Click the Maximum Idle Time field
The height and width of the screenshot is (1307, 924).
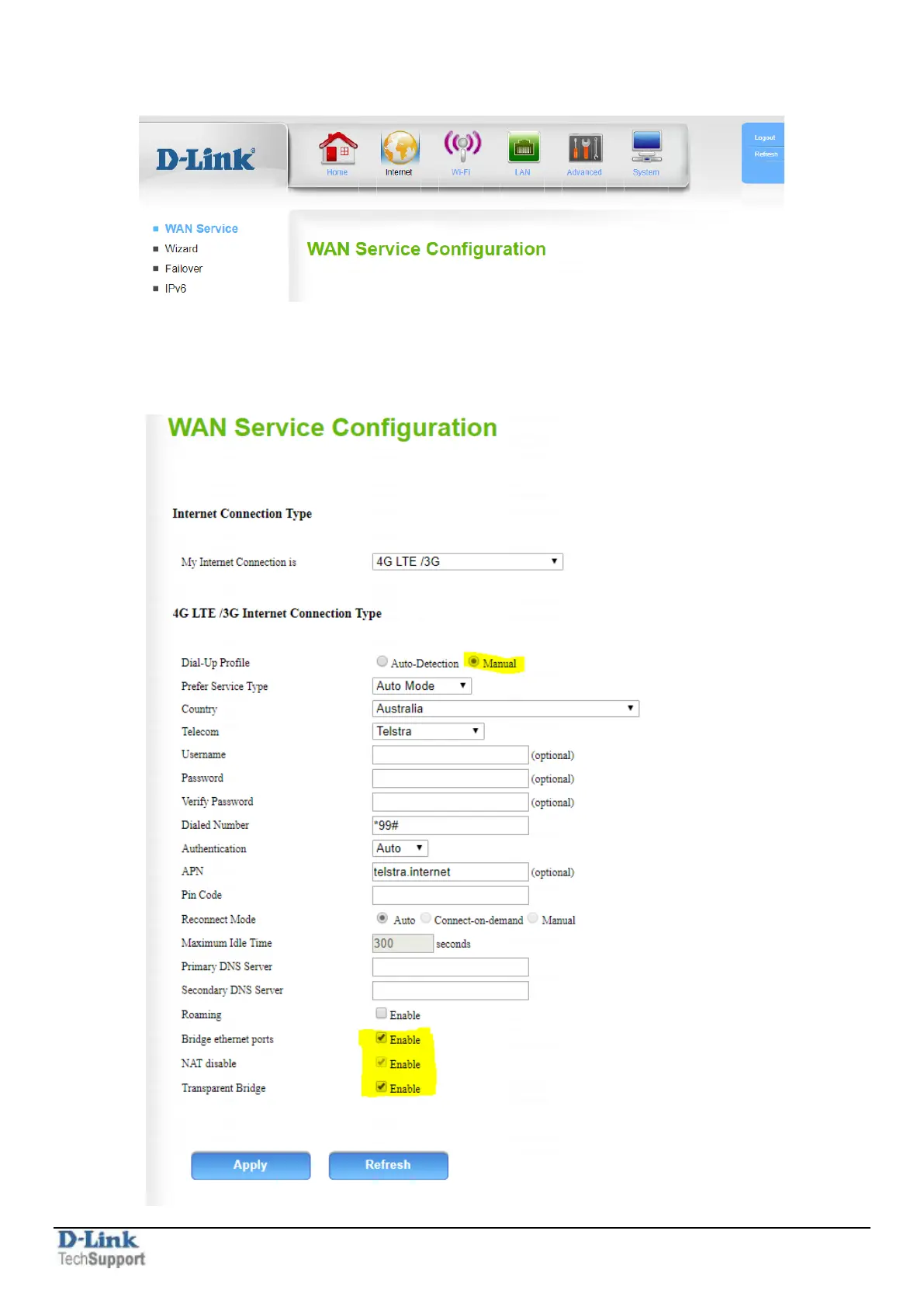click(403, 943)
